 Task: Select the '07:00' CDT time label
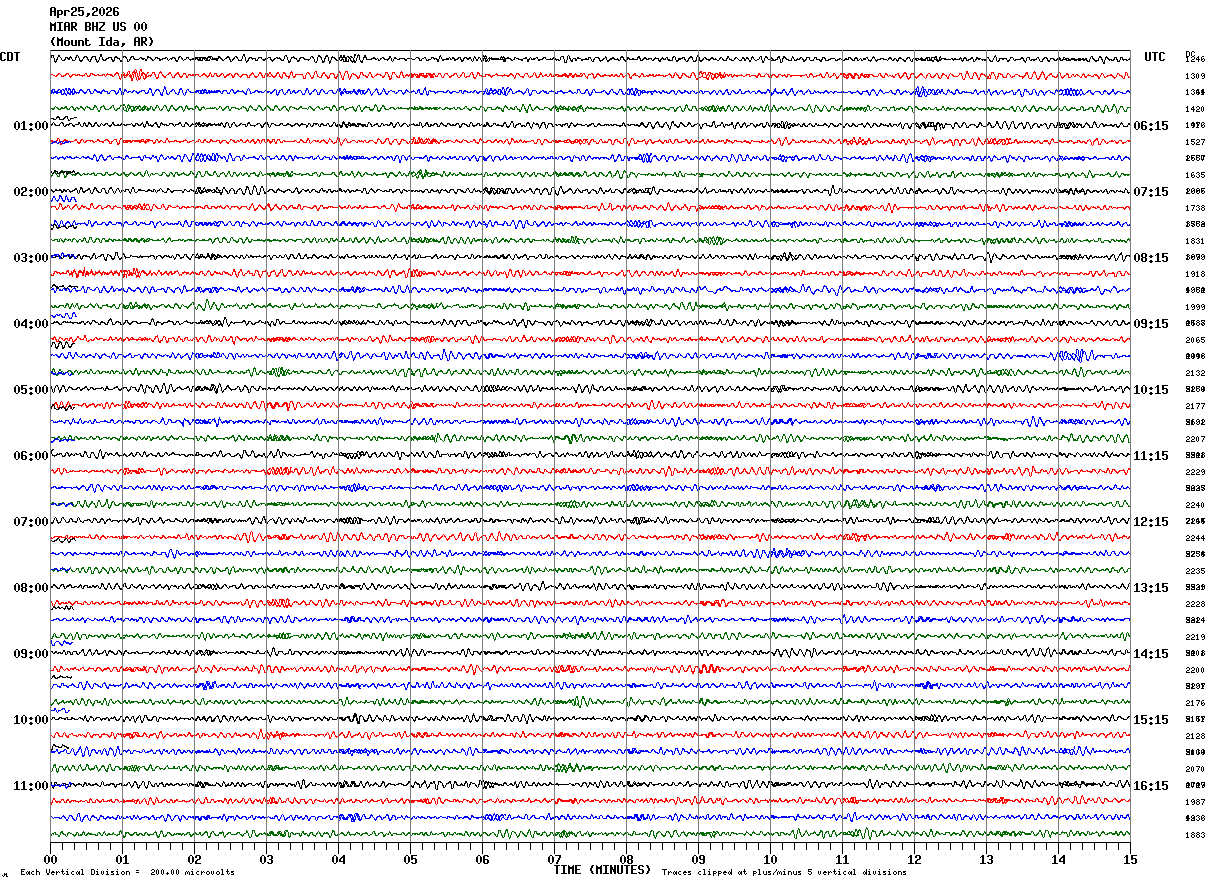30,522
